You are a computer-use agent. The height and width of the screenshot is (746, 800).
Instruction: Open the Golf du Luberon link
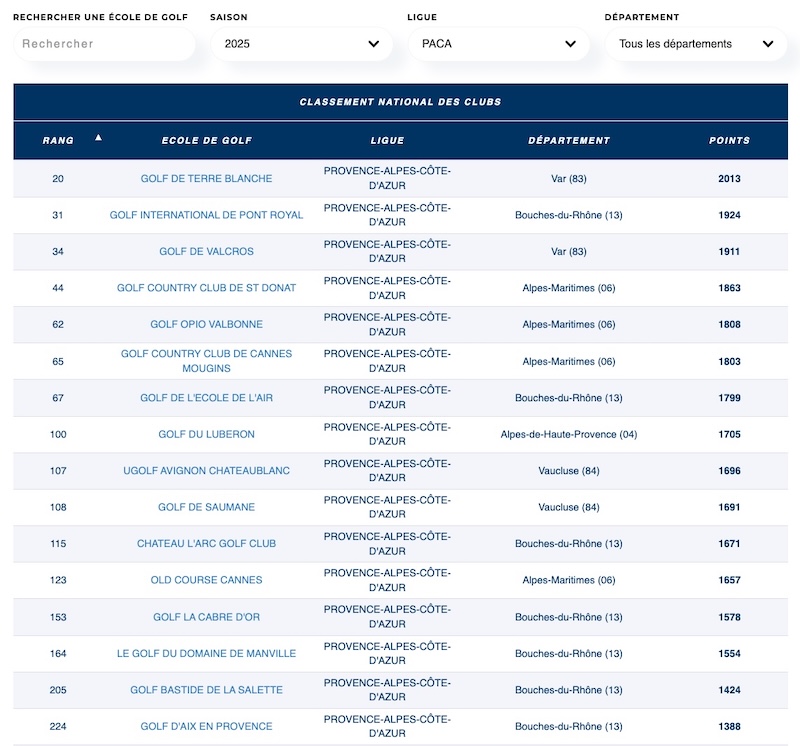coord(207,434)
